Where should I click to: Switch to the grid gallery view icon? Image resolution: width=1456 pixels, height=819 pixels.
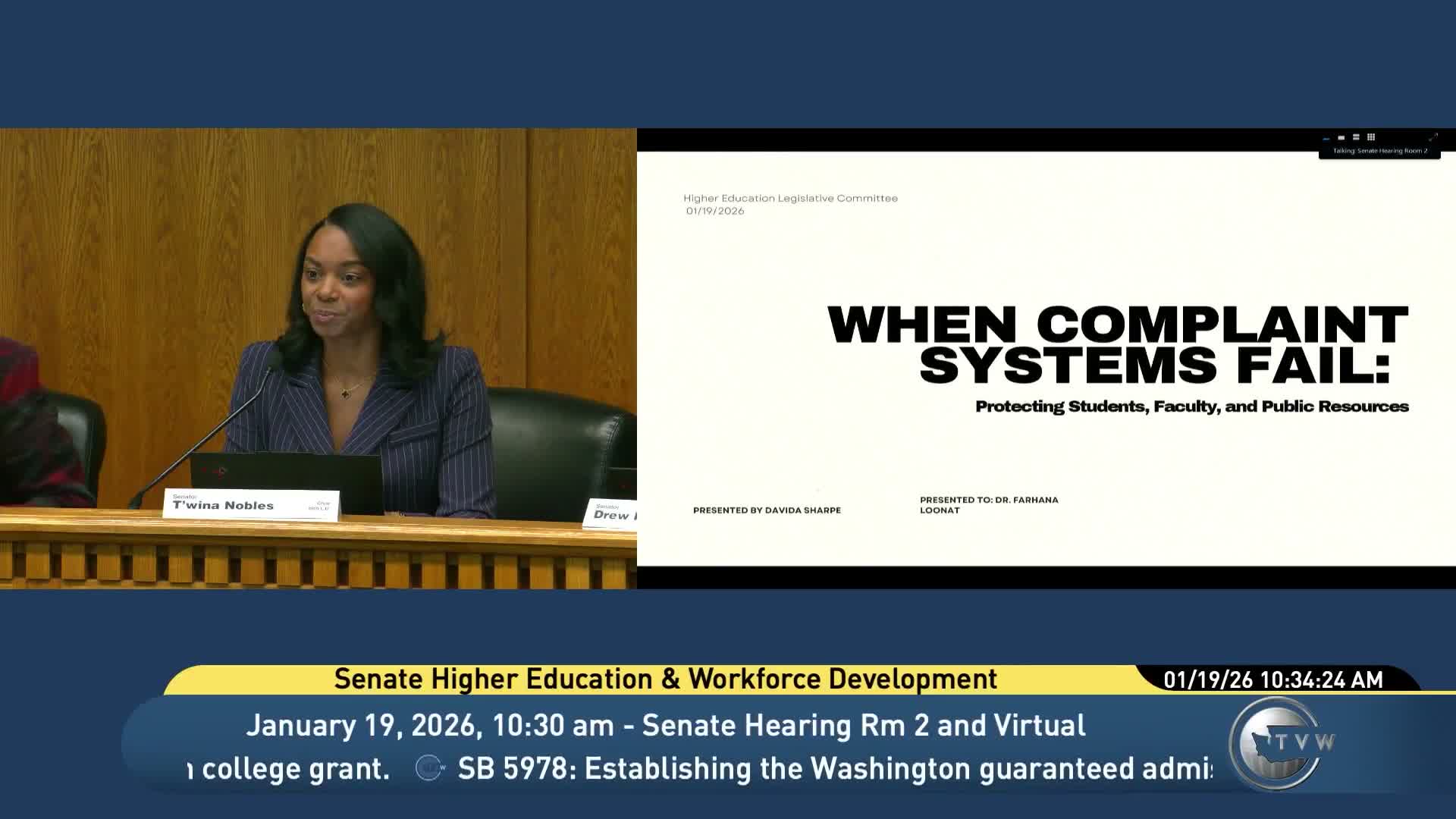(1371, 137)
